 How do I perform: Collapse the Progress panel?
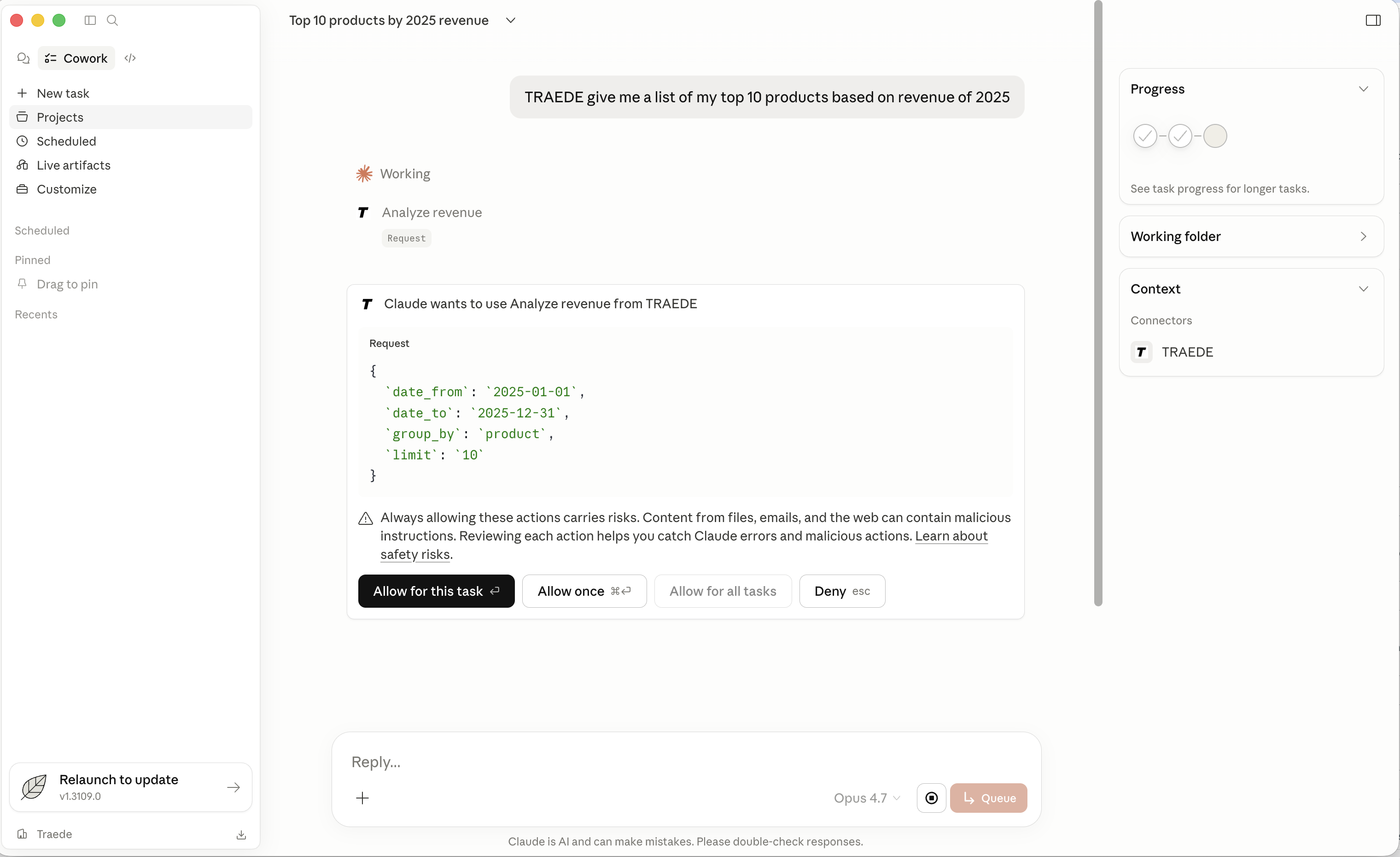pos(1363,89)
